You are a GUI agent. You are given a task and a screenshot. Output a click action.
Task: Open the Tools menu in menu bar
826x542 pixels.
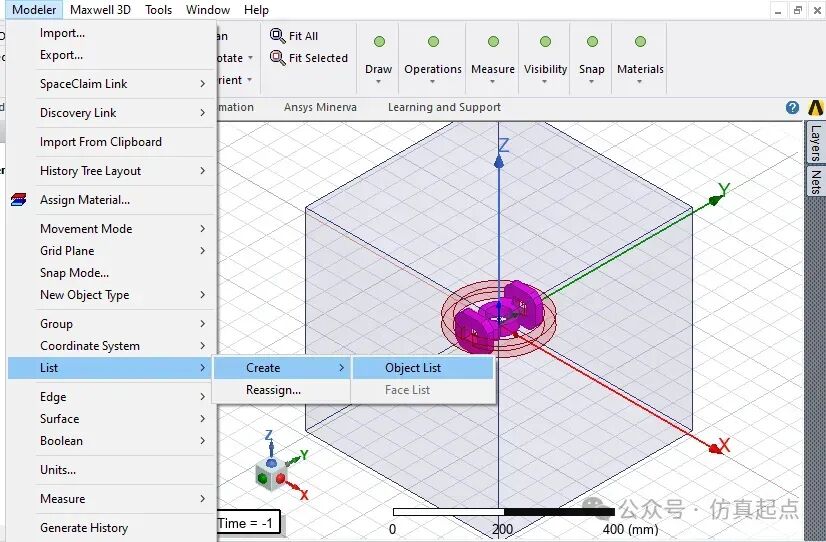coord(158,10)
